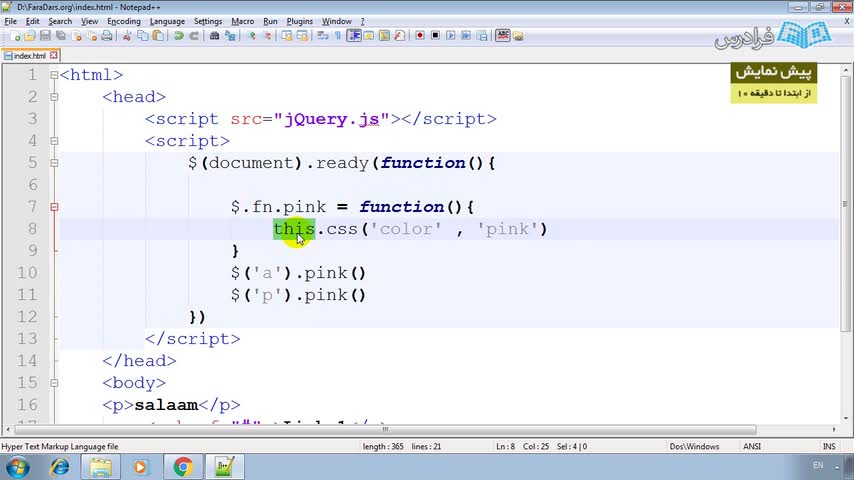
Task: Save the file with the floppy icon
Action: pos(45,36)
